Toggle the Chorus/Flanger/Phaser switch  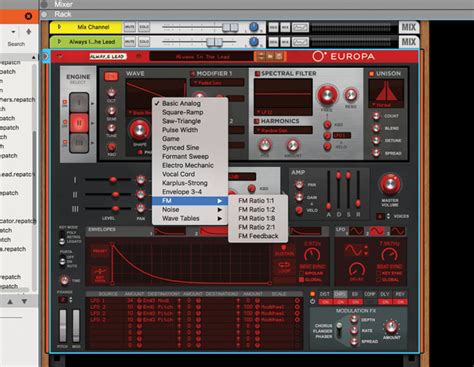coord(339,331)
